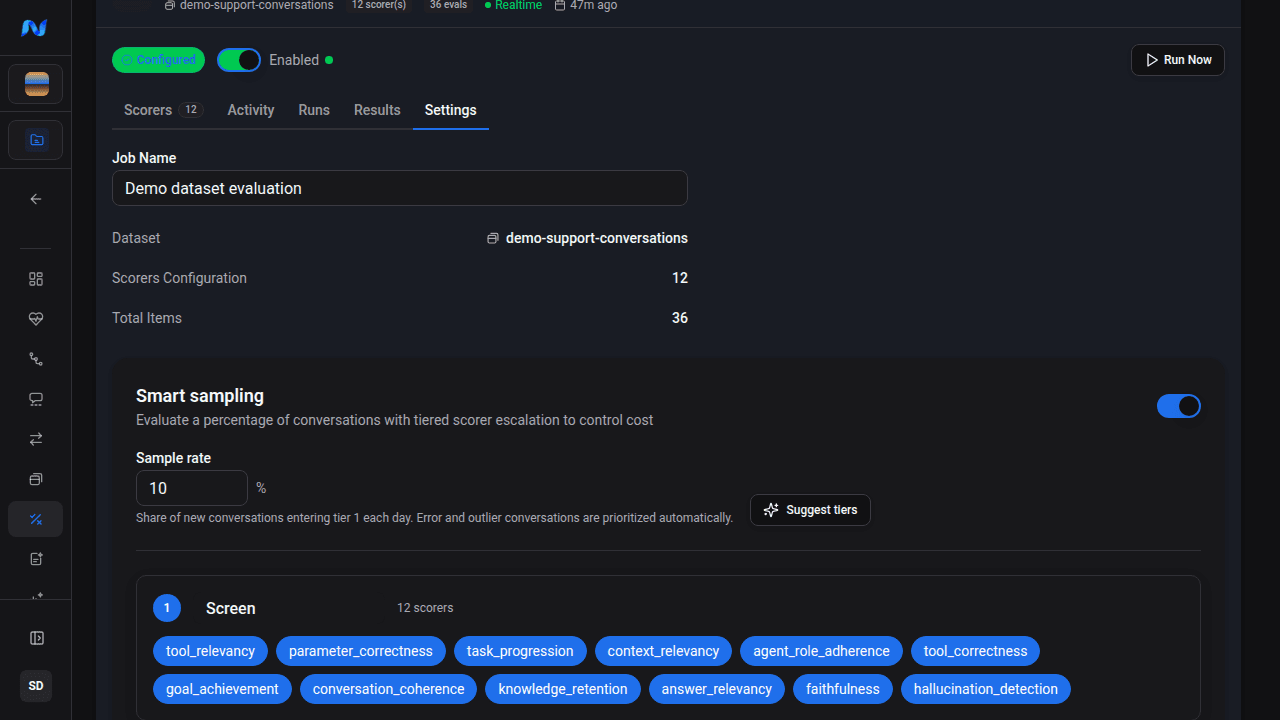Choose the hallucination_detection scorer chip

coord(986,689)
